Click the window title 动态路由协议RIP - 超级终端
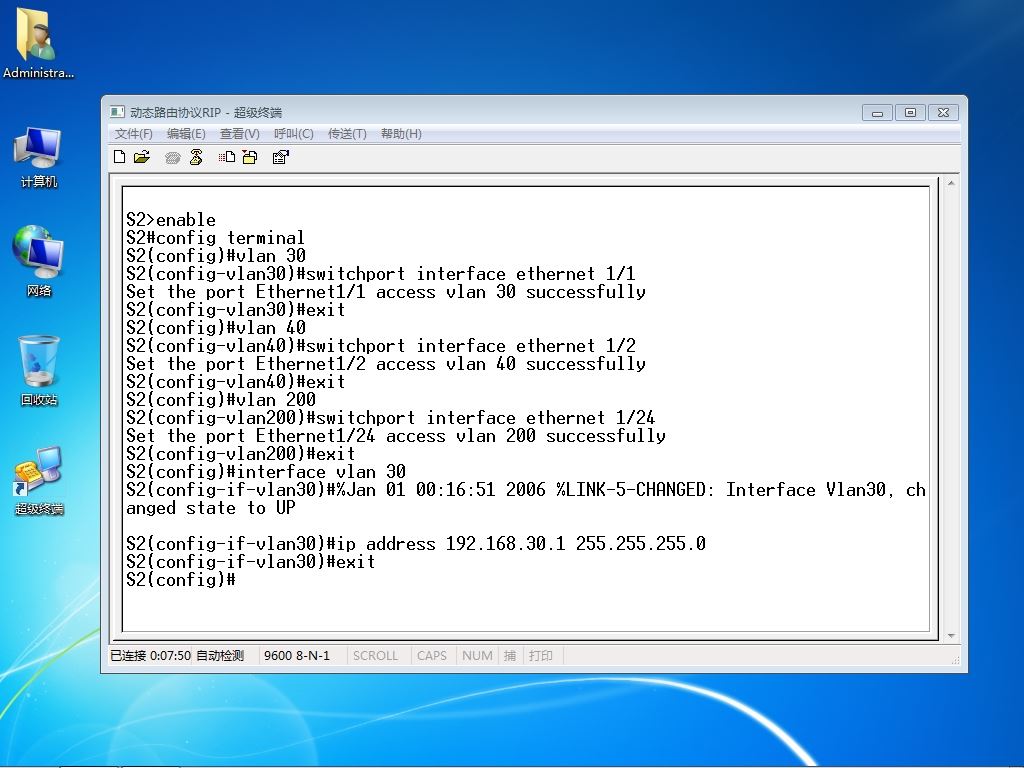Image resolution: width=1024 pixels, height=768 pixels. click(x=206, y=112)
